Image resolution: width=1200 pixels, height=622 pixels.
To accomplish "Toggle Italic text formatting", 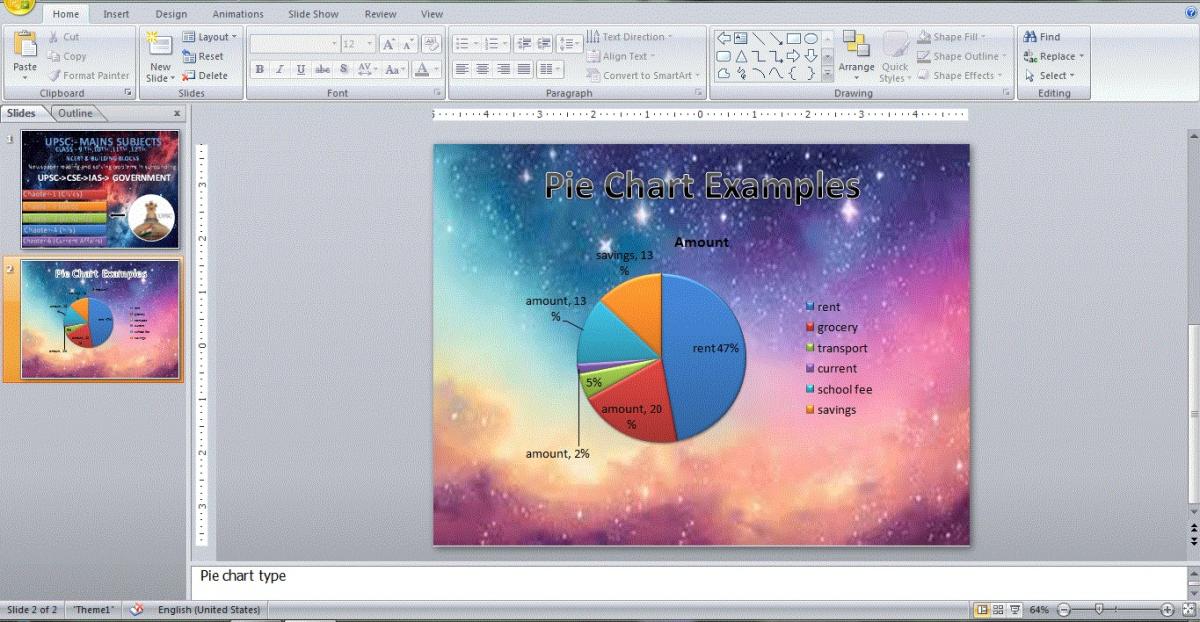I will coord(280,69).
